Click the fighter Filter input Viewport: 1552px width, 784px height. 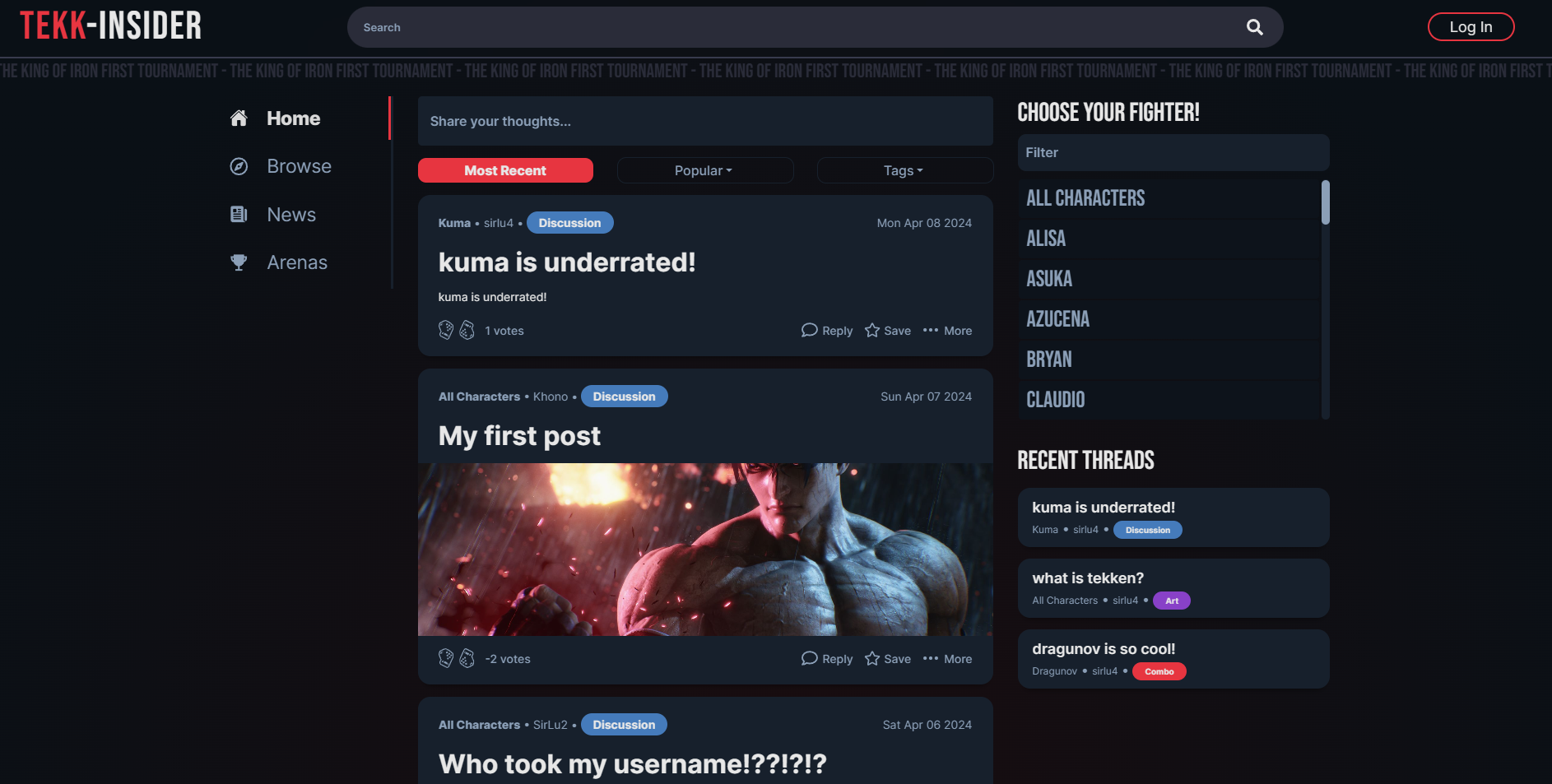pos(1173,152)
